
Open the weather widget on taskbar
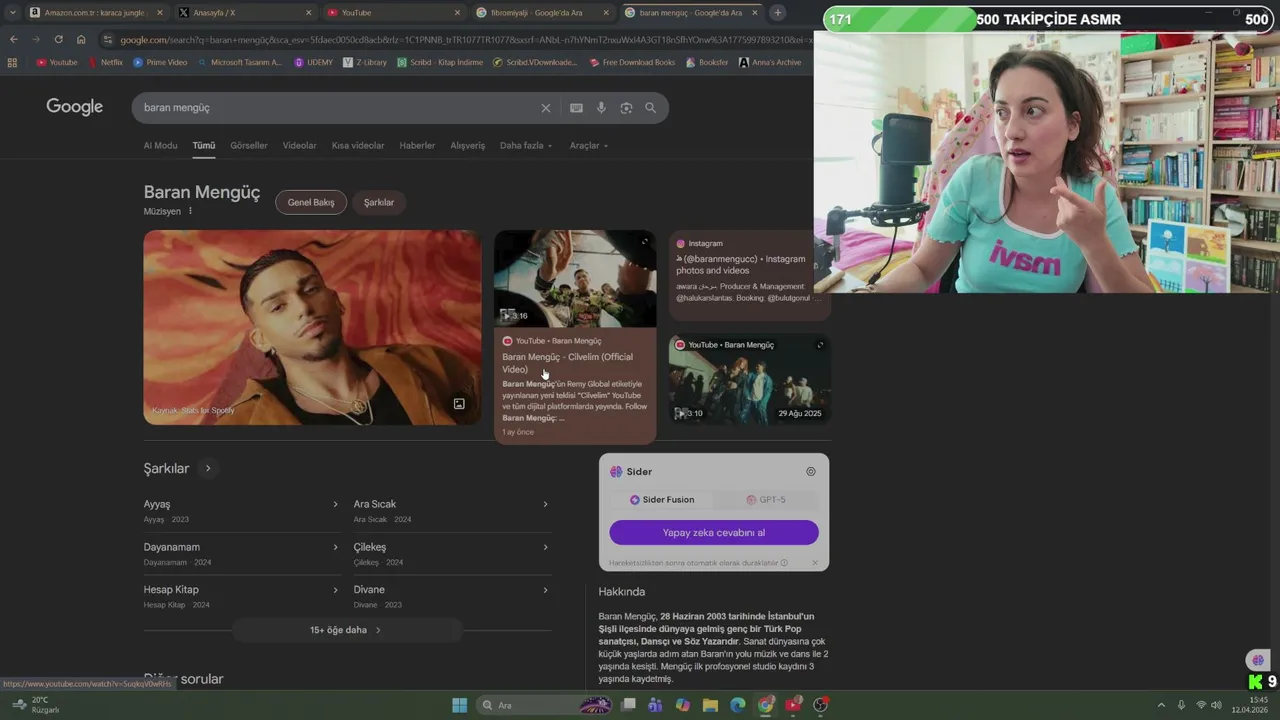point(35,705)
